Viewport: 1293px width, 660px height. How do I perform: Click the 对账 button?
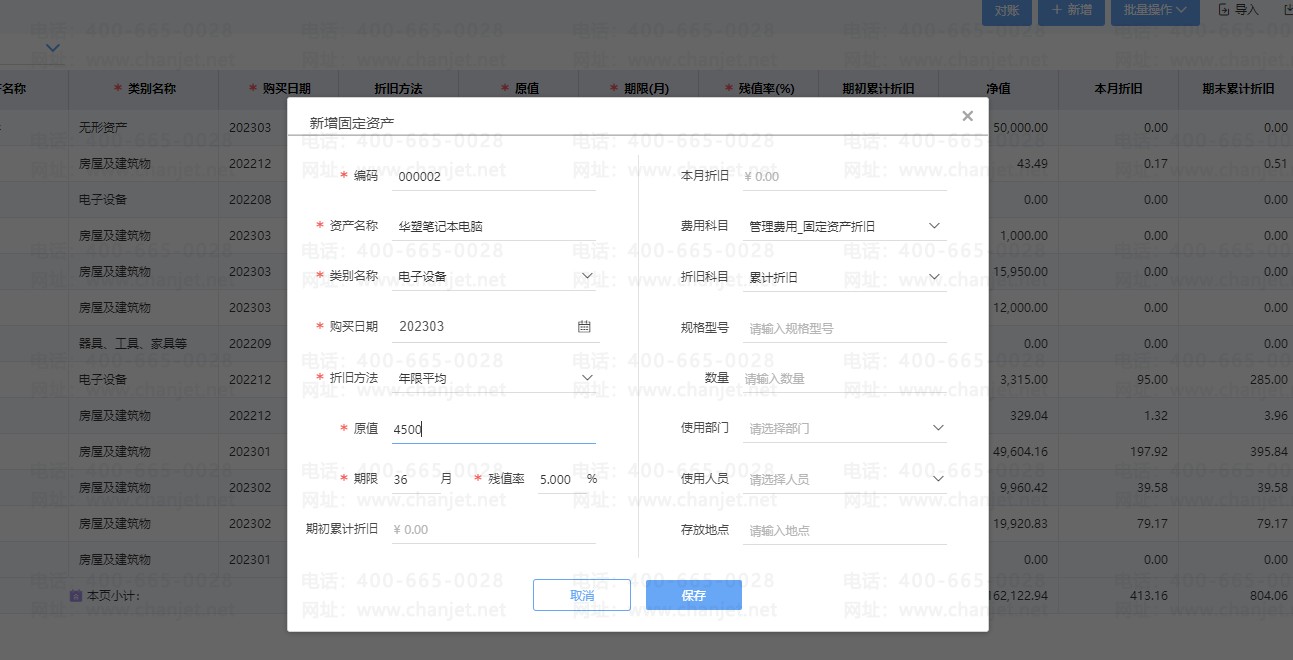(x=1007, y=11)
